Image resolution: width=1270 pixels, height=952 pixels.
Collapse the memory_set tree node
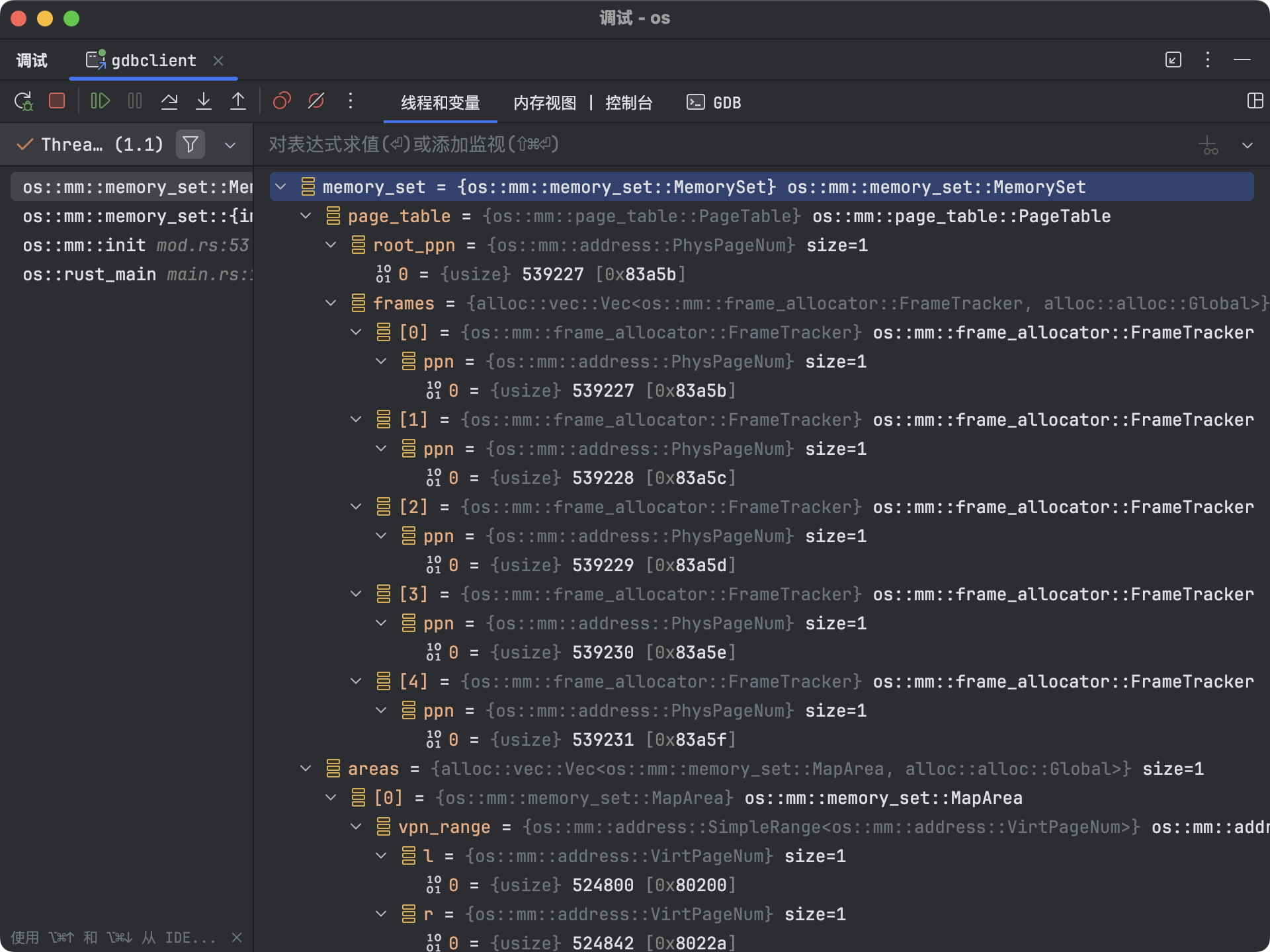[280, 187]
